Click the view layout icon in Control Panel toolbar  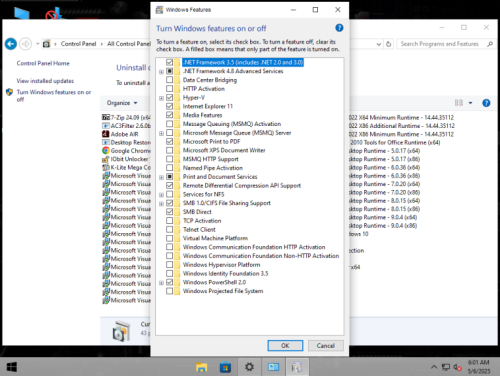(459, 103)
